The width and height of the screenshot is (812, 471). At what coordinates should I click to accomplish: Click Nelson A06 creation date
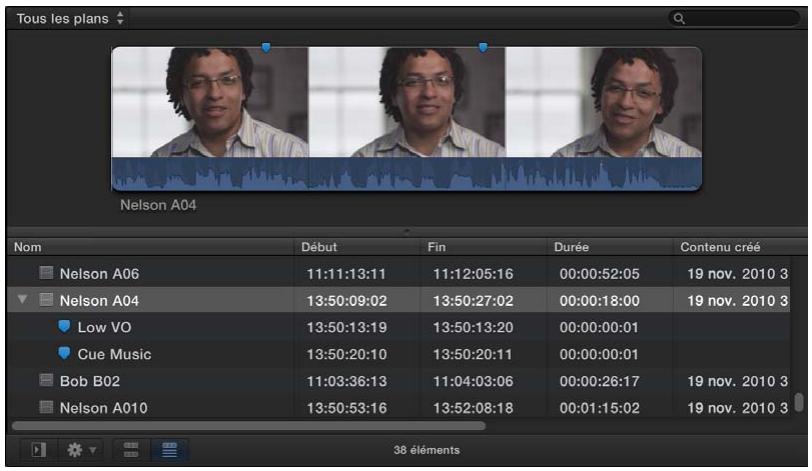click(737, 274)
